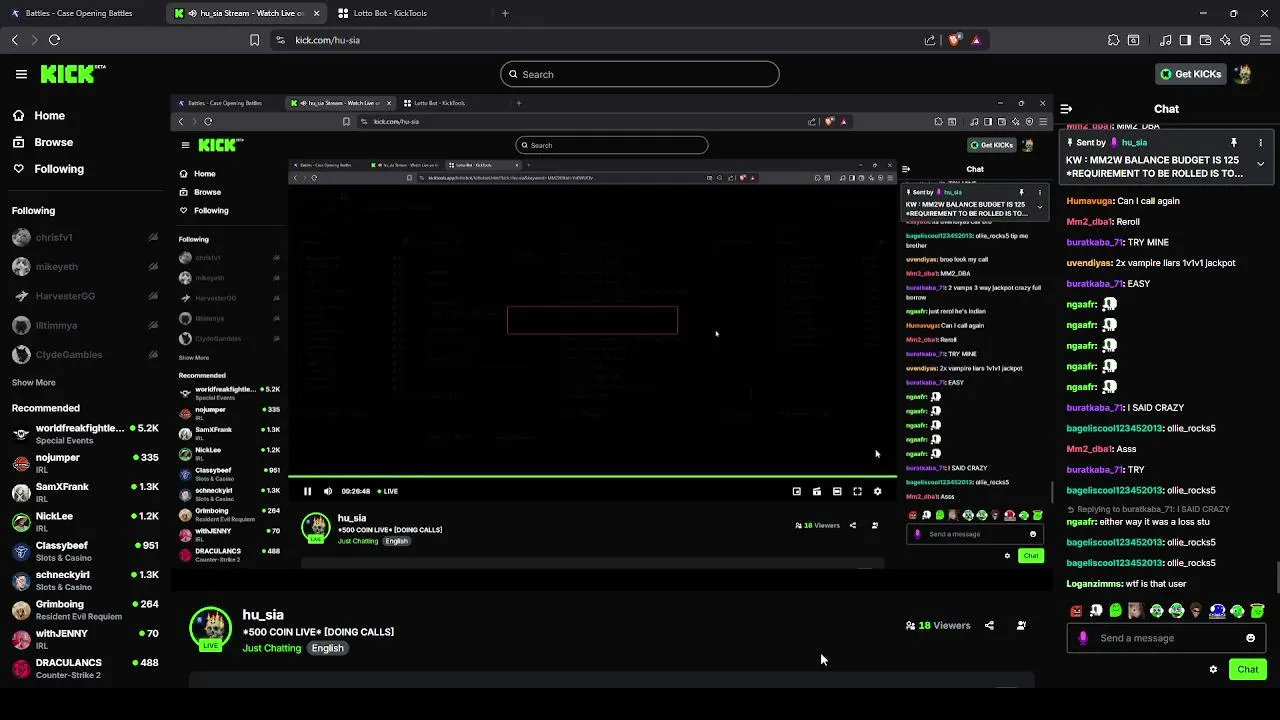Click the Just Chatting category link
Image resolution: width=1280 pixels, height=720 pixels.
pos(271,648)
